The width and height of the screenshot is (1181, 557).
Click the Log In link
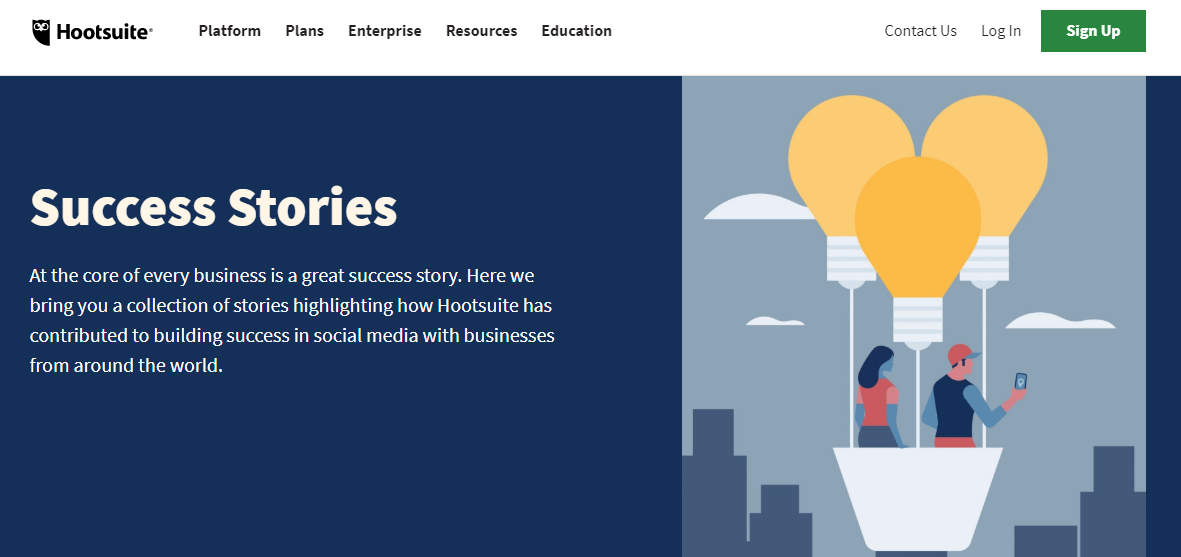tap(1001, 31)
